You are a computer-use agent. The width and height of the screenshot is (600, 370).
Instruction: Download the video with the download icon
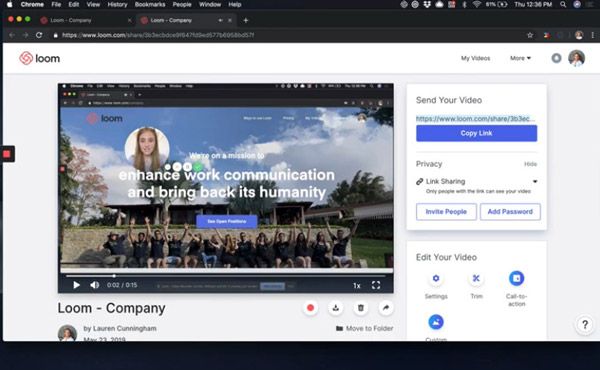coord(336,308)
